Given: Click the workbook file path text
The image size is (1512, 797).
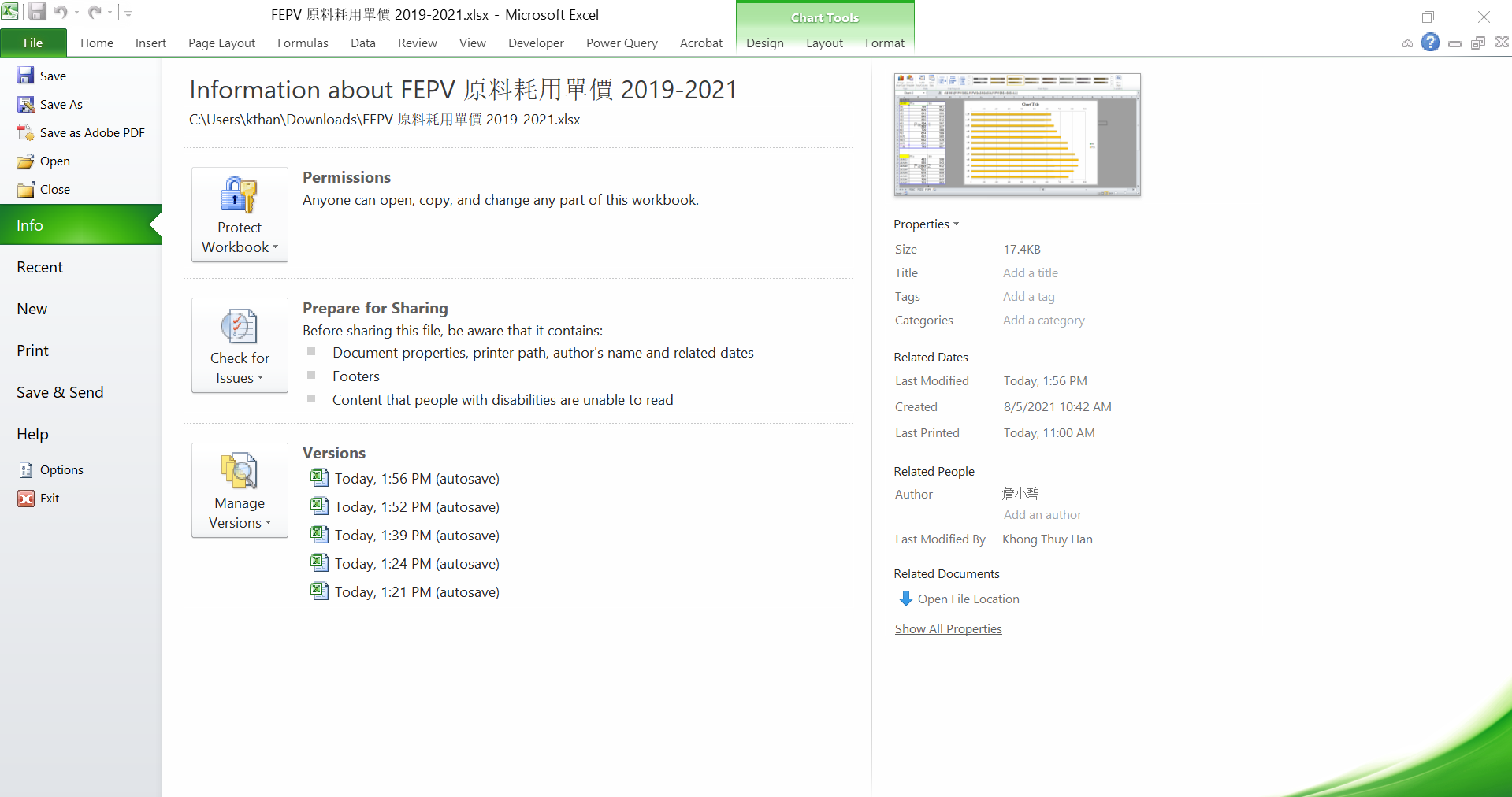Looking at the screenshot, I should pyautogui.click(x=385, y=120).
